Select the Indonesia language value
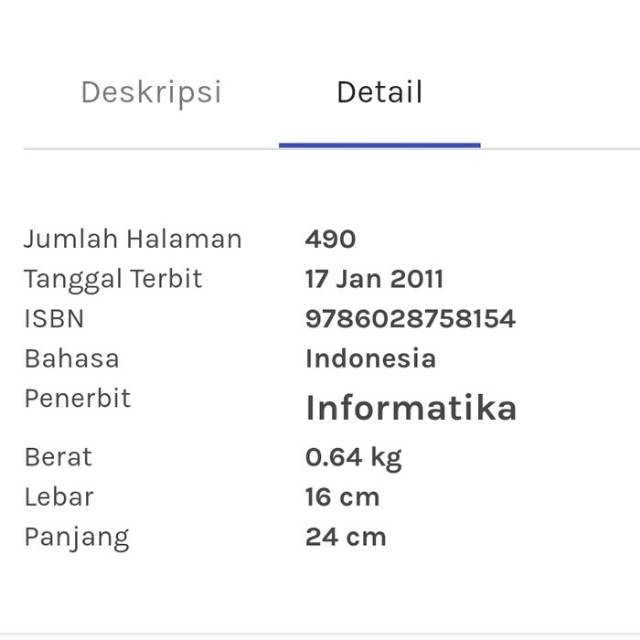This screenshot has width=640, height=640. pos(370,358)
